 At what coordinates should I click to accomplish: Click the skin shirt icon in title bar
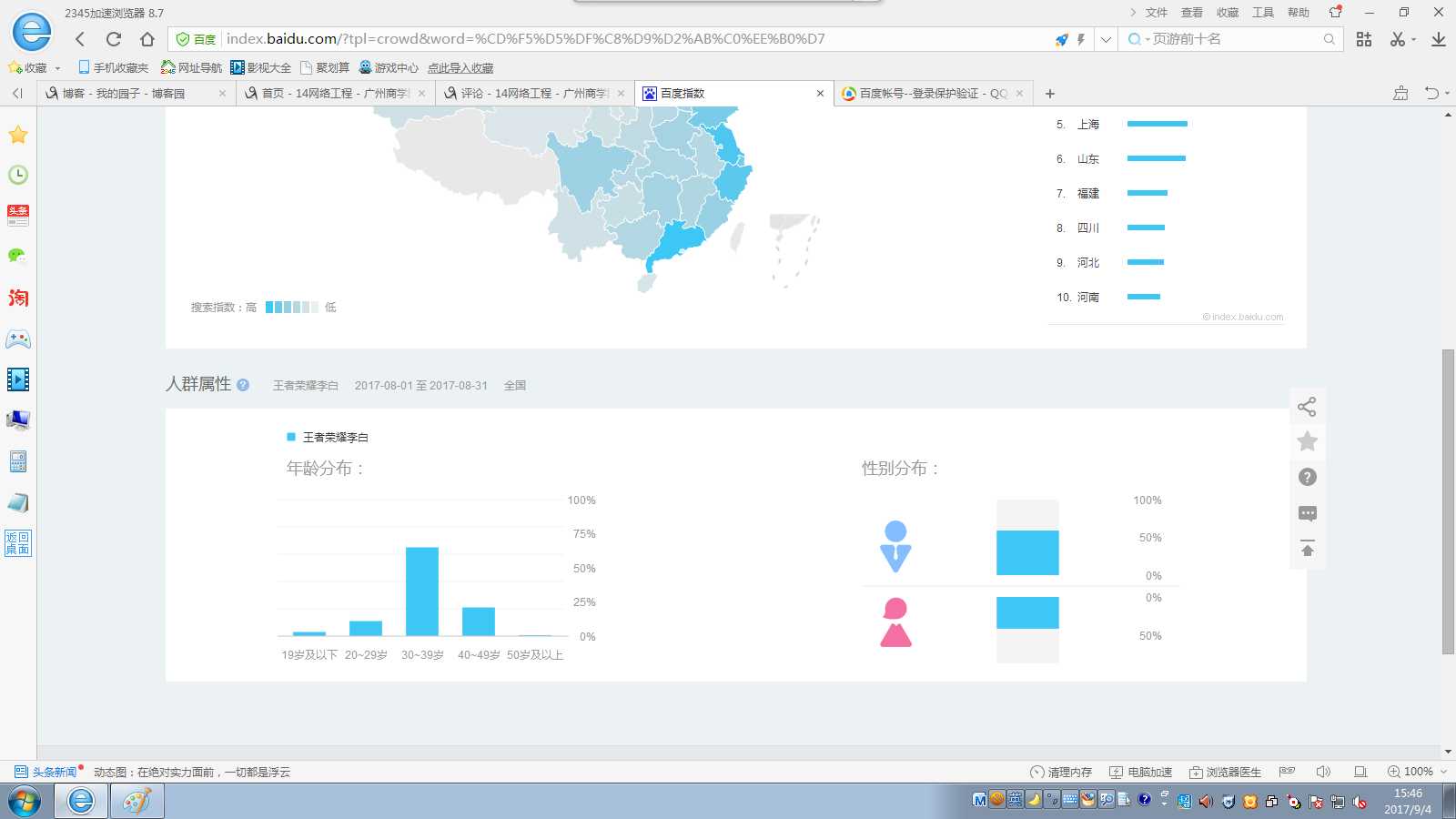click(1336, 12)
